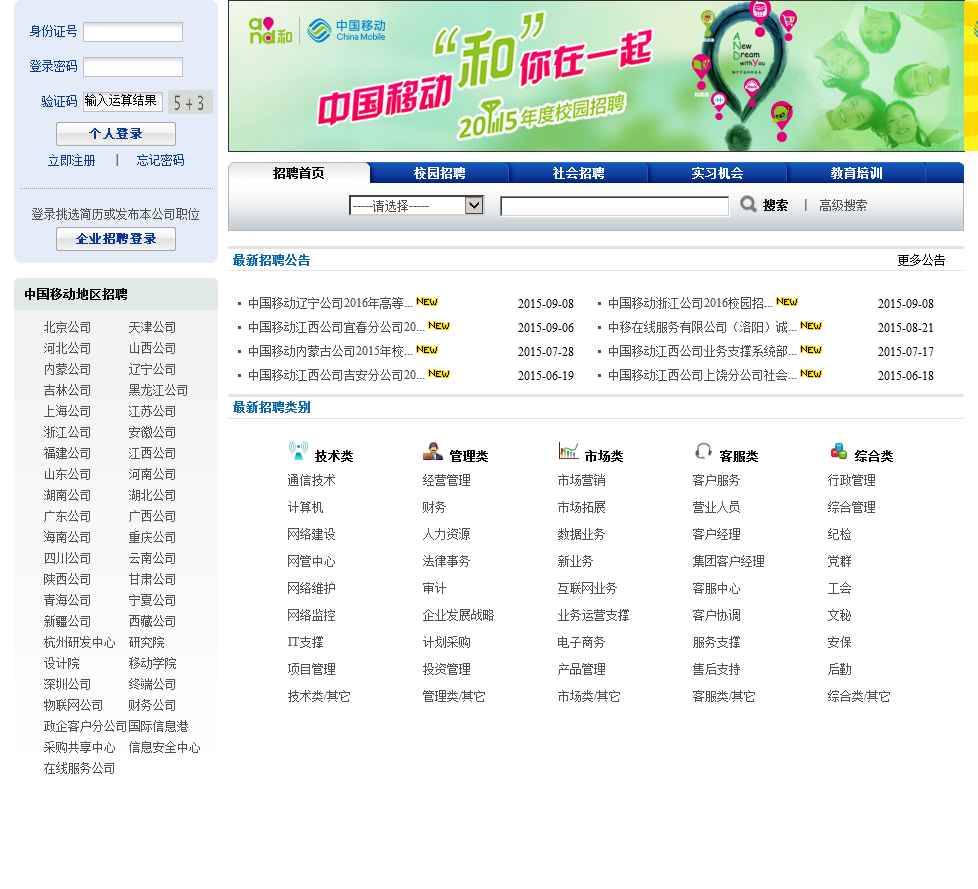Click the 立即注册 link
This screenshot has height=889, width=978.
click(x=72, y=161)
